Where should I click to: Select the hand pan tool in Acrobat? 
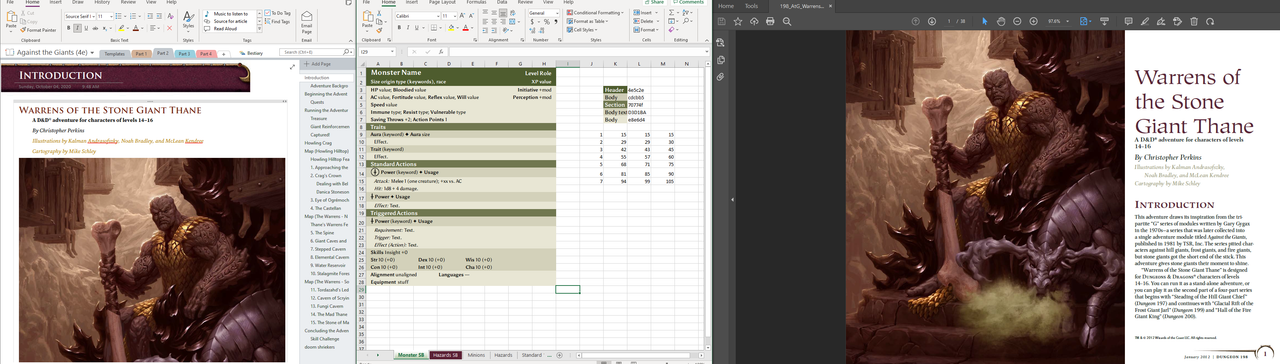(x=1001, y=21)
